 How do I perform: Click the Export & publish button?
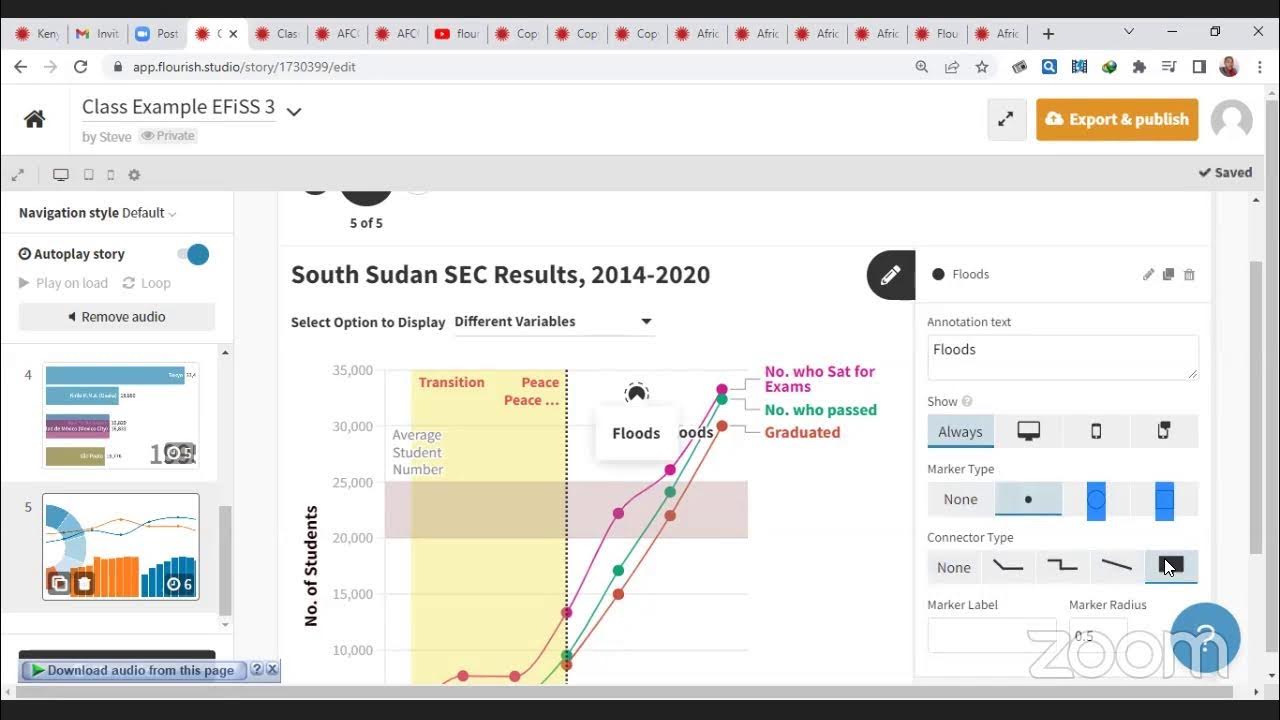pyautogui.click(x=1117, y=119)
